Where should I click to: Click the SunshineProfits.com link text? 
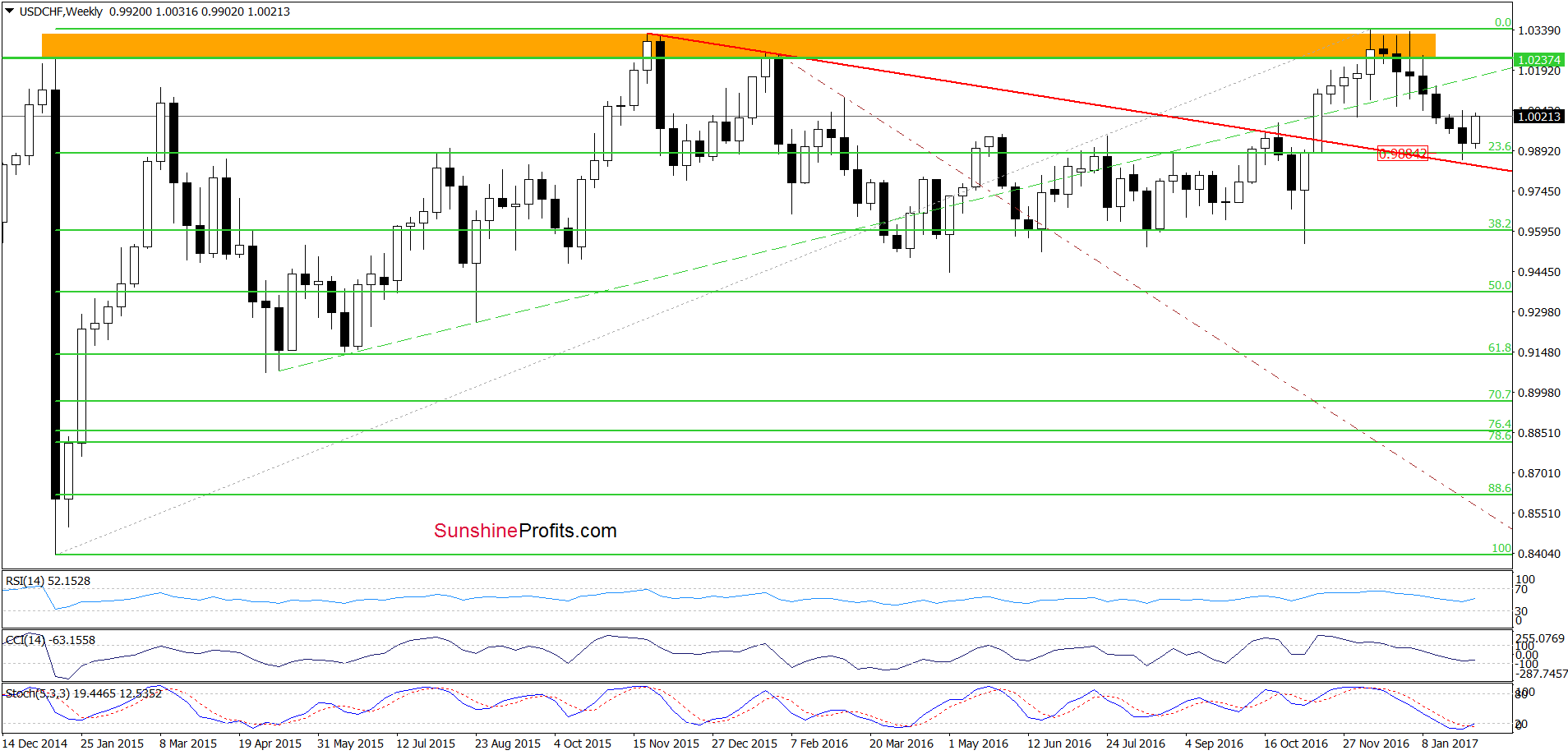click(x=525, y=531)
